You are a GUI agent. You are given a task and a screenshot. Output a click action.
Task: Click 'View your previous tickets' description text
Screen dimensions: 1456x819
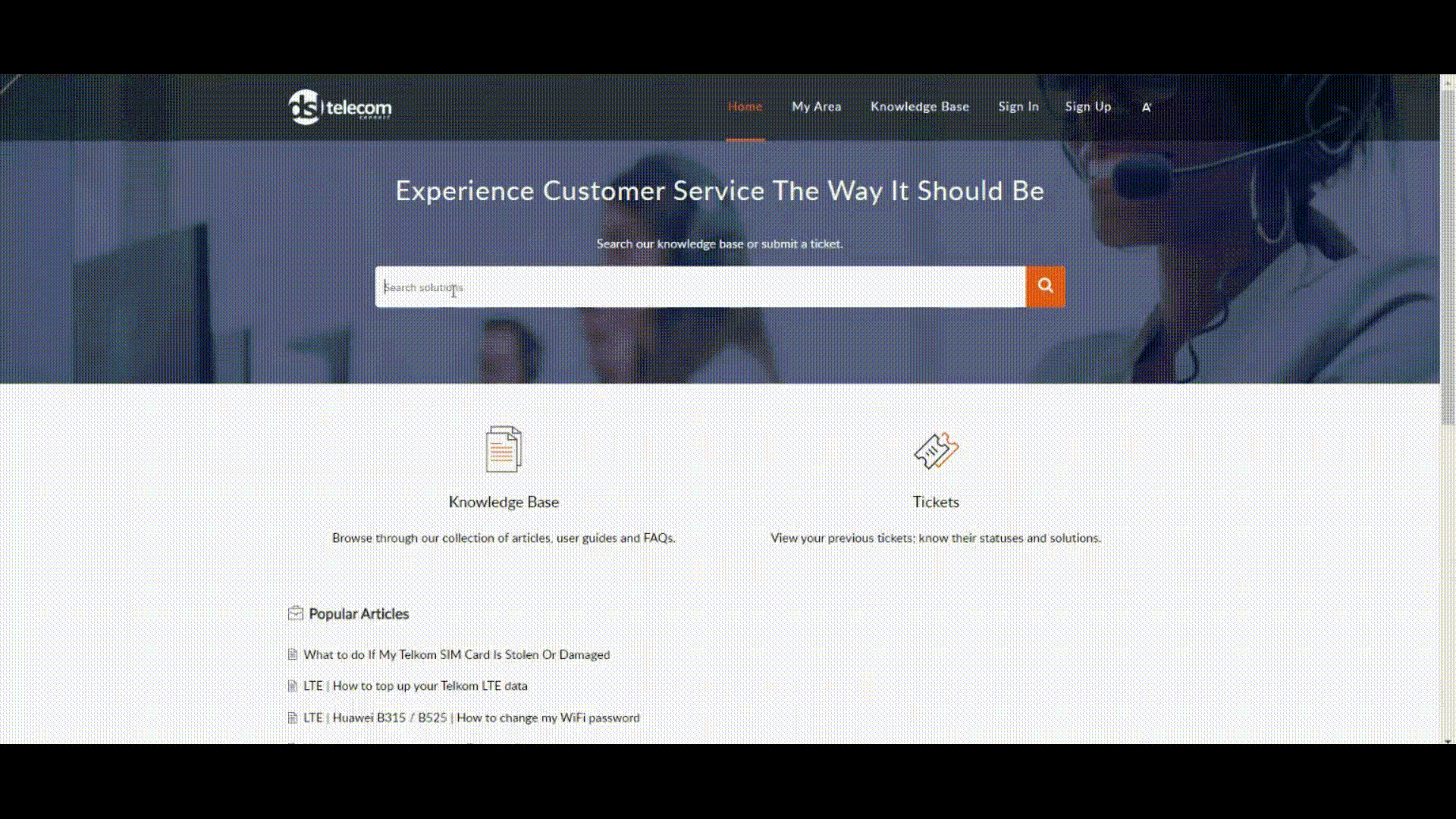click(936, 538)
